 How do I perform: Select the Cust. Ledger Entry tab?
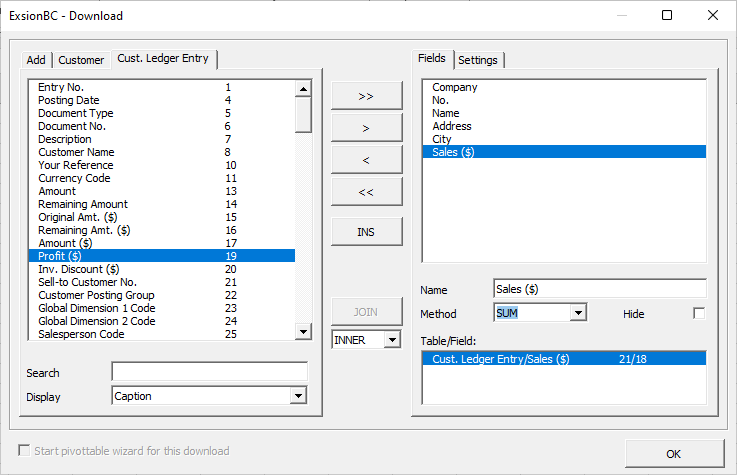coord(164,59)
